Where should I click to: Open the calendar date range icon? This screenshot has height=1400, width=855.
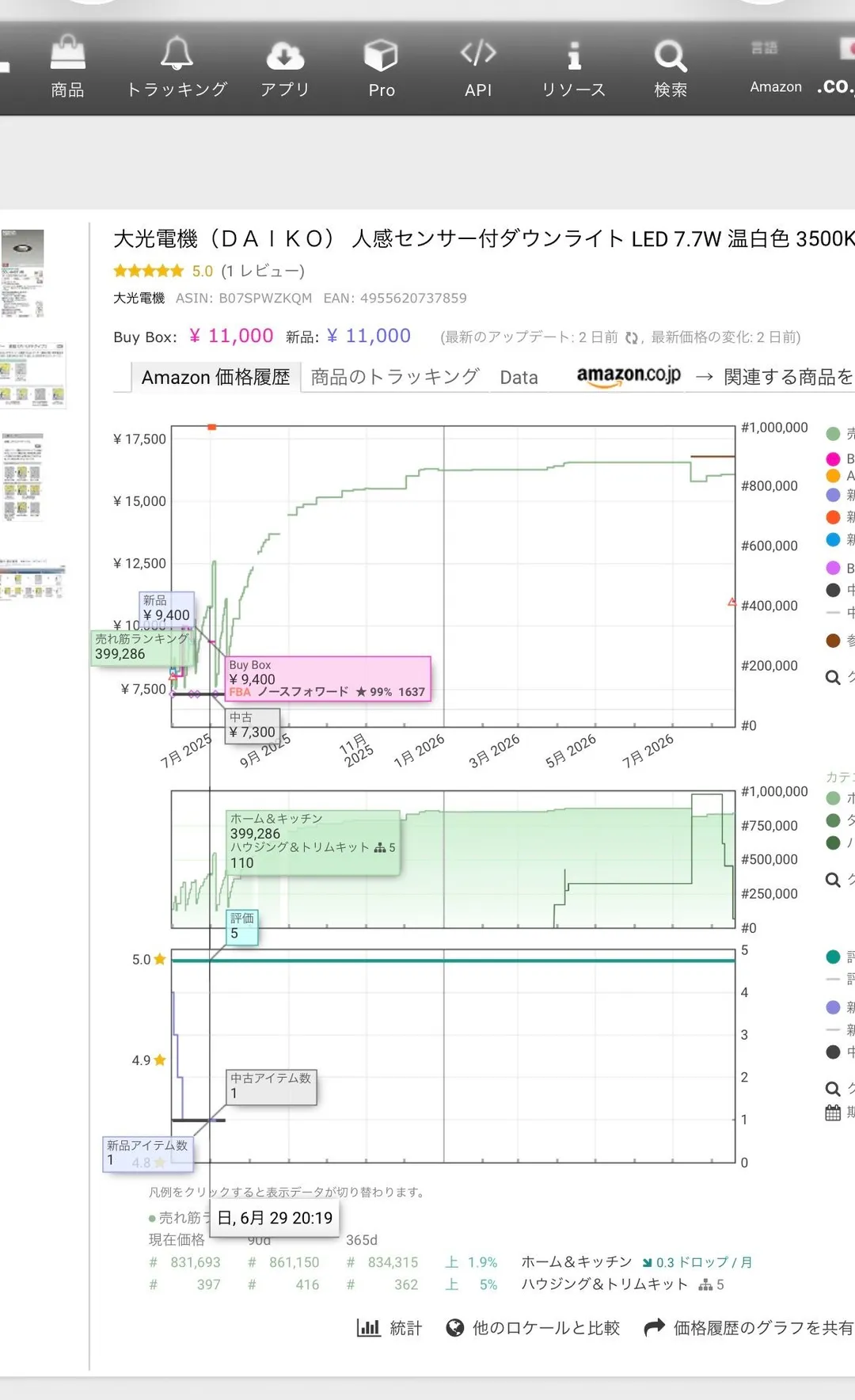833,1113
